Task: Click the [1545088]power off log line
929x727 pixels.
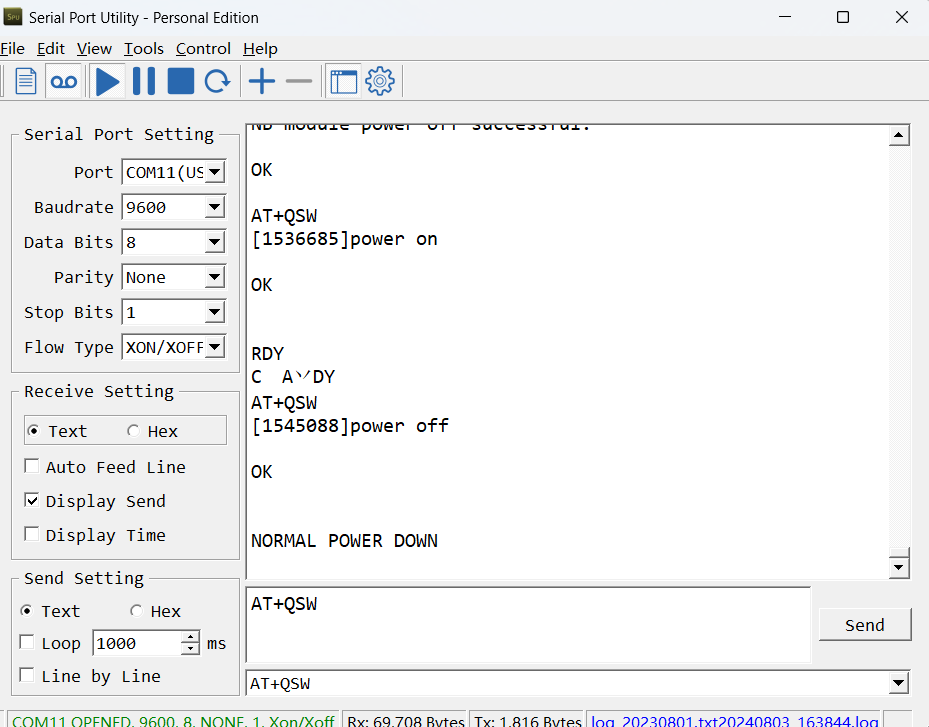Action: coord(350,425)
